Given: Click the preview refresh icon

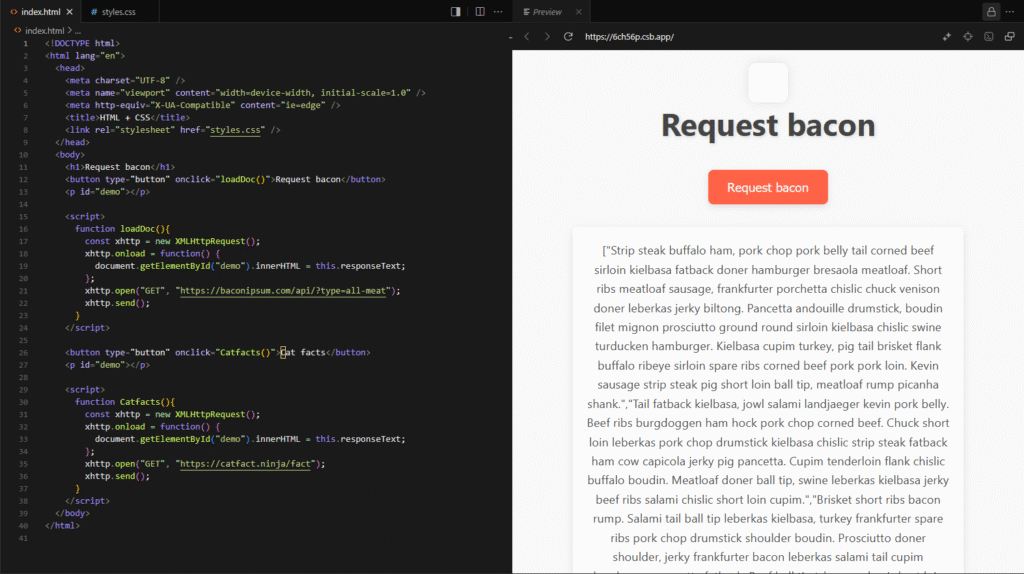Looking at the screenshot, I should [x=568, y=37].
